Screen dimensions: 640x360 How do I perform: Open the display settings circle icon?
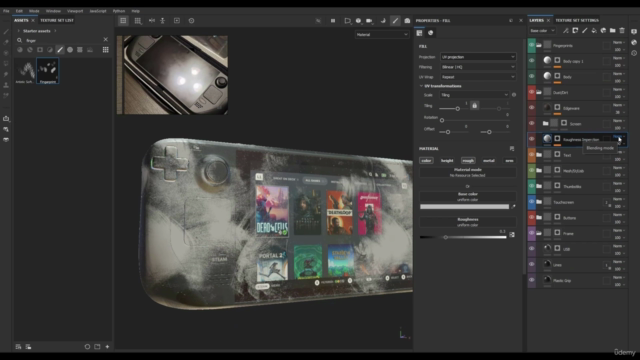358,20
